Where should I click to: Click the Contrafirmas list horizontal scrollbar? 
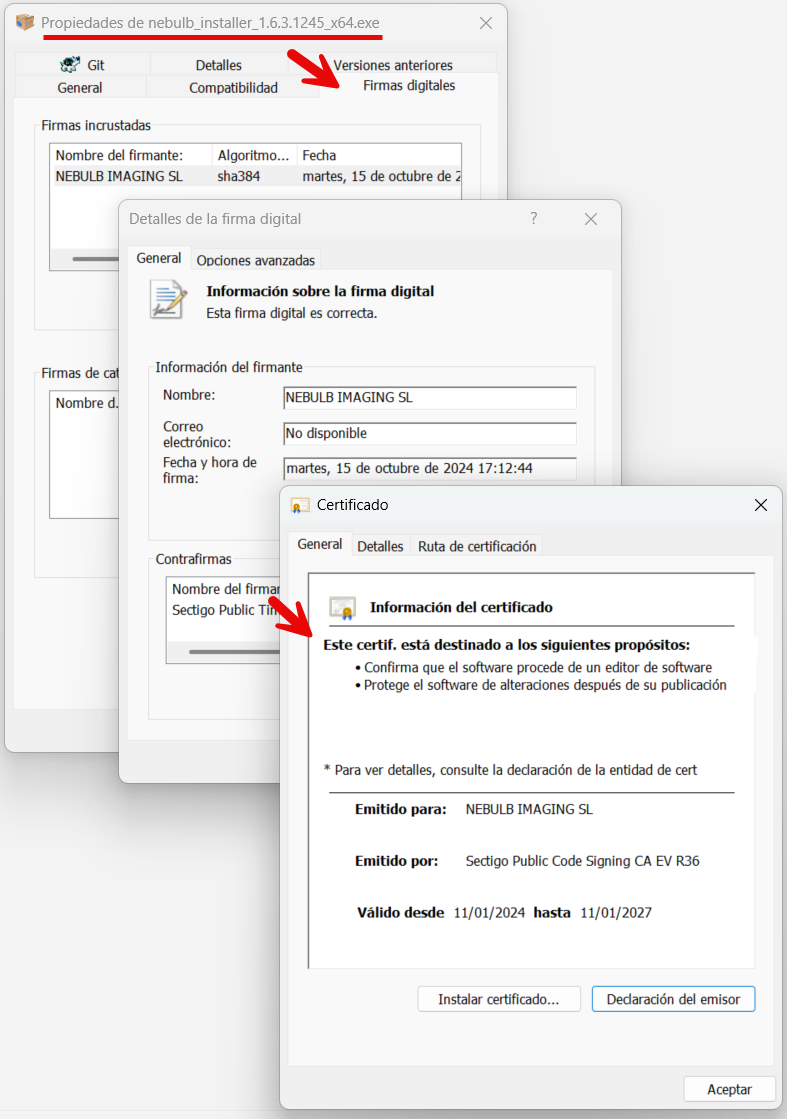tap(234, 652)
